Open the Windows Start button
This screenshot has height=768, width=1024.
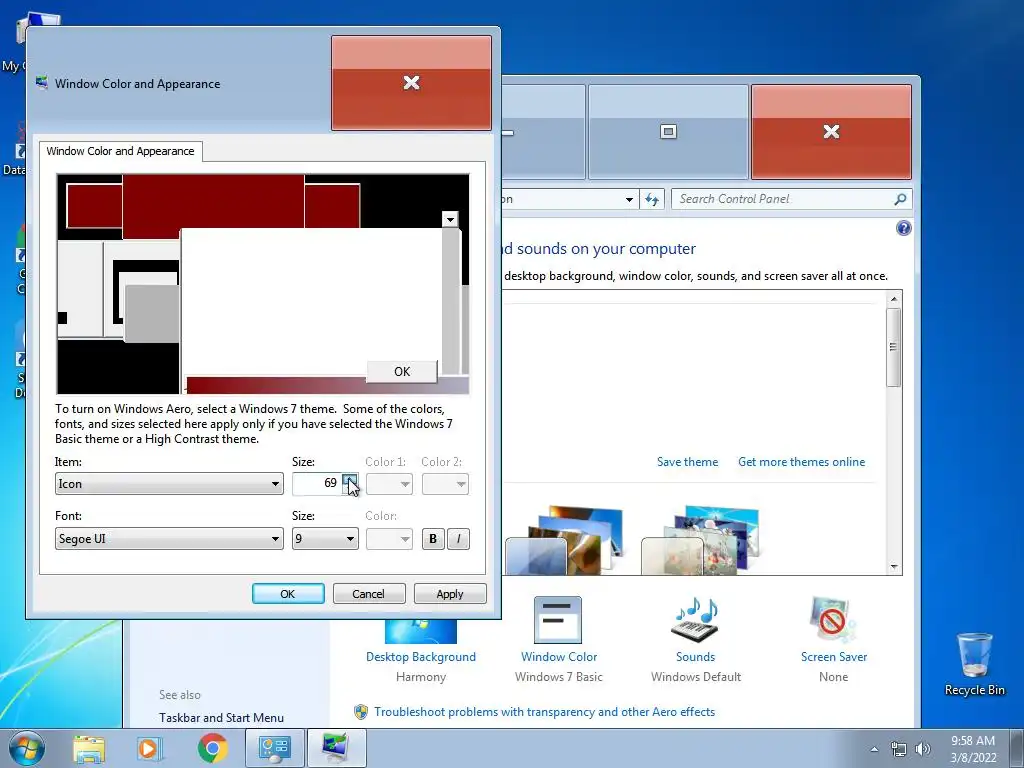coord(27,748)
